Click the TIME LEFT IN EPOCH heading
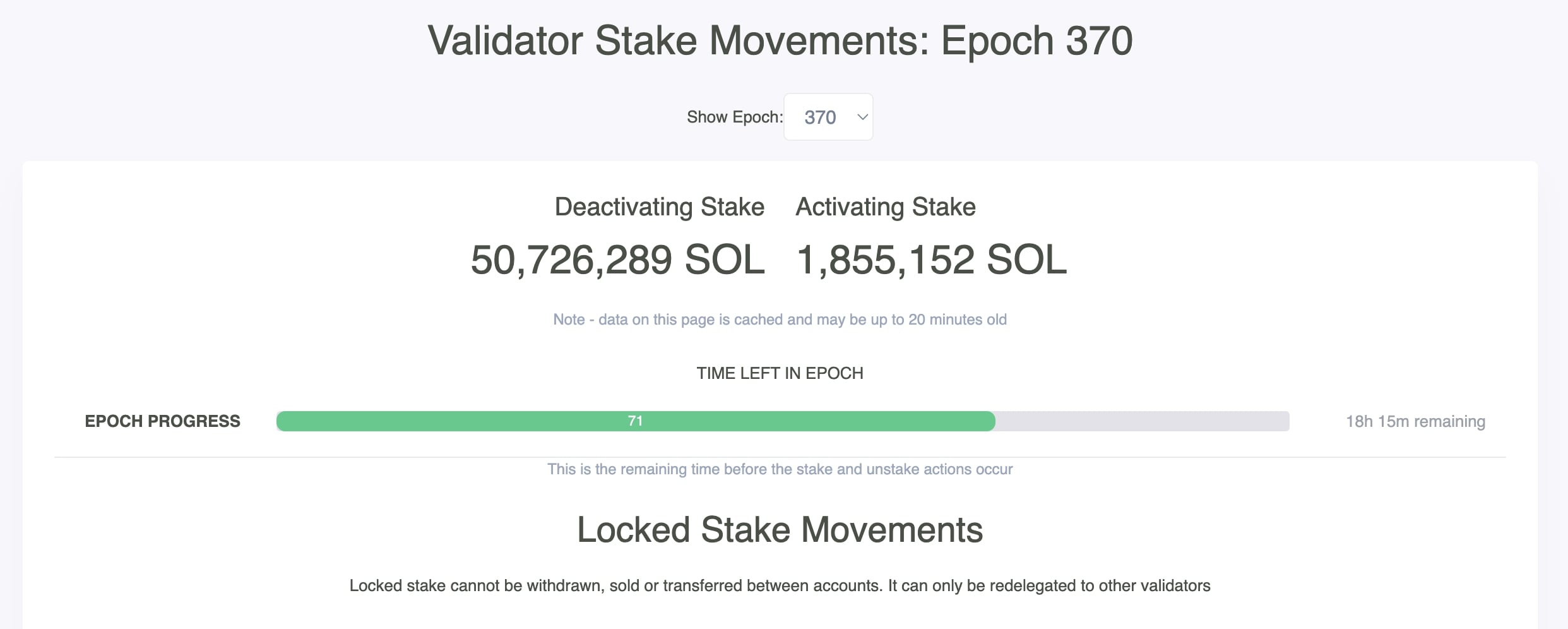The height and width of the screenshot is (629, 1568). [780, 373]
